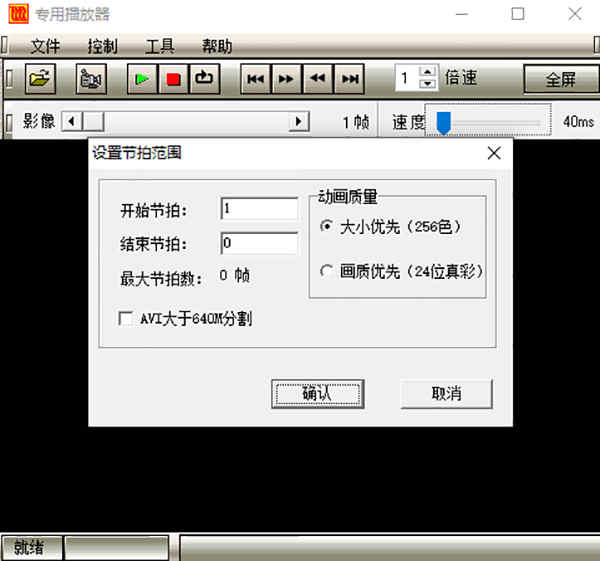This screenshot has height=561, width=600.
Task: Click the 结束节拍 input field
Action: [259, 243]
